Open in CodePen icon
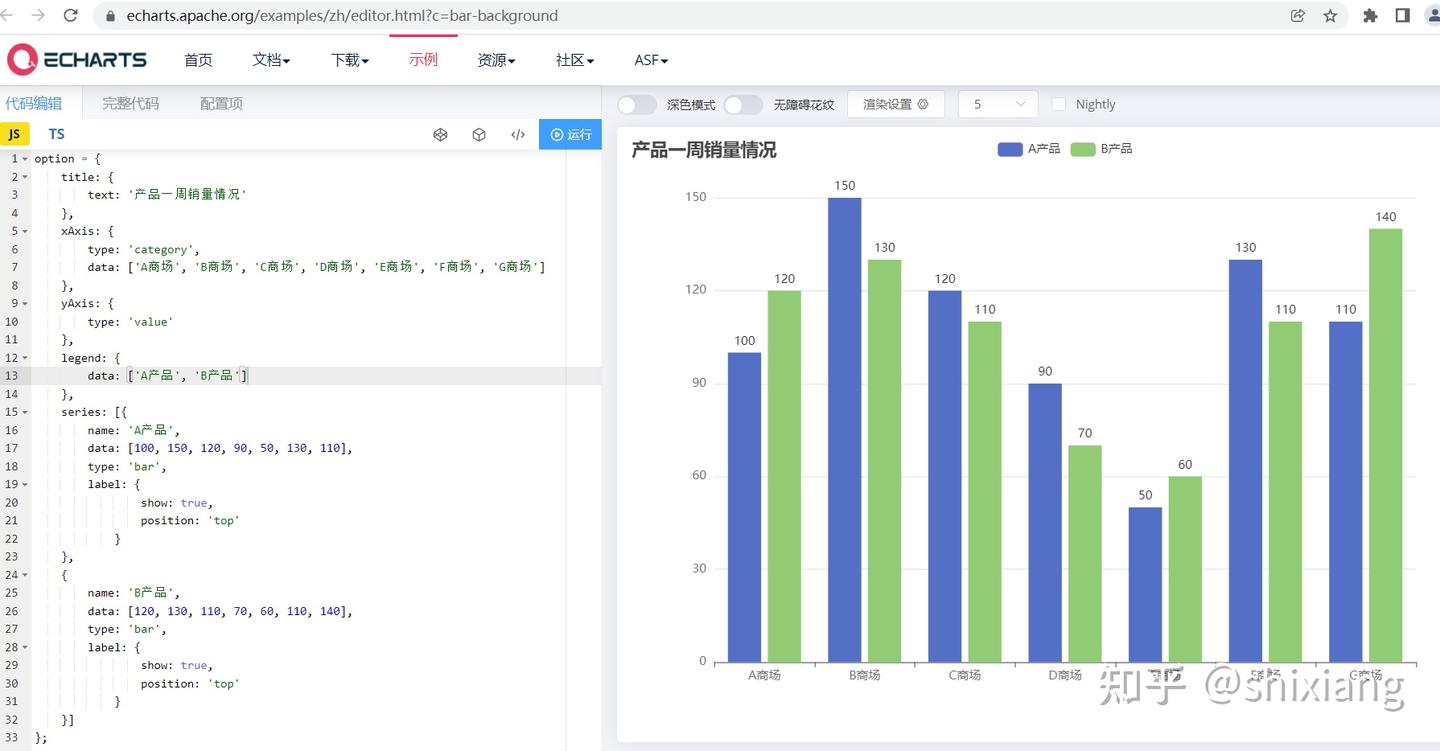Viewport: 1440px width, 751px height. pyautogui.click(x=440, y=134)
